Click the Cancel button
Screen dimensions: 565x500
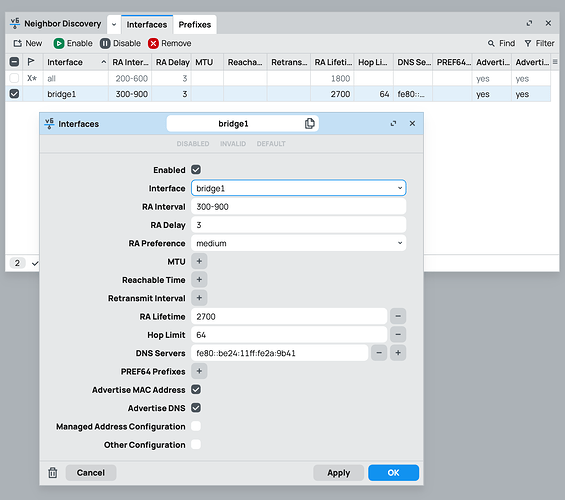91,473
